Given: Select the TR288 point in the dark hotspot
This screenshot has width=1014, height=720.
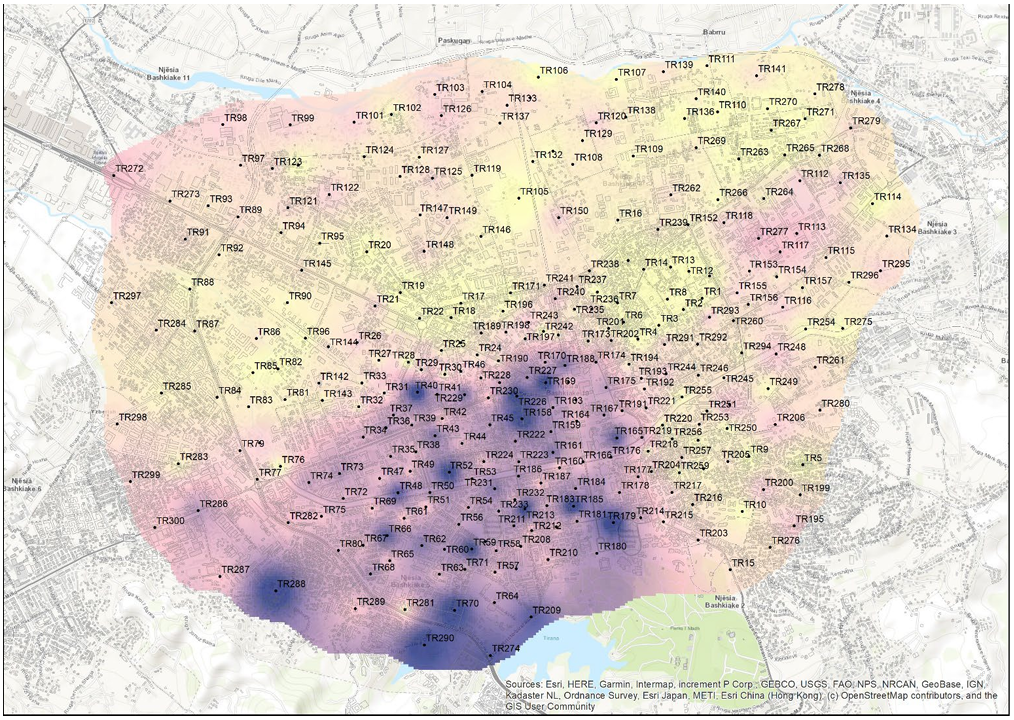Looking at the screenshot, I should pyautogui.click(x=276, y=589).
